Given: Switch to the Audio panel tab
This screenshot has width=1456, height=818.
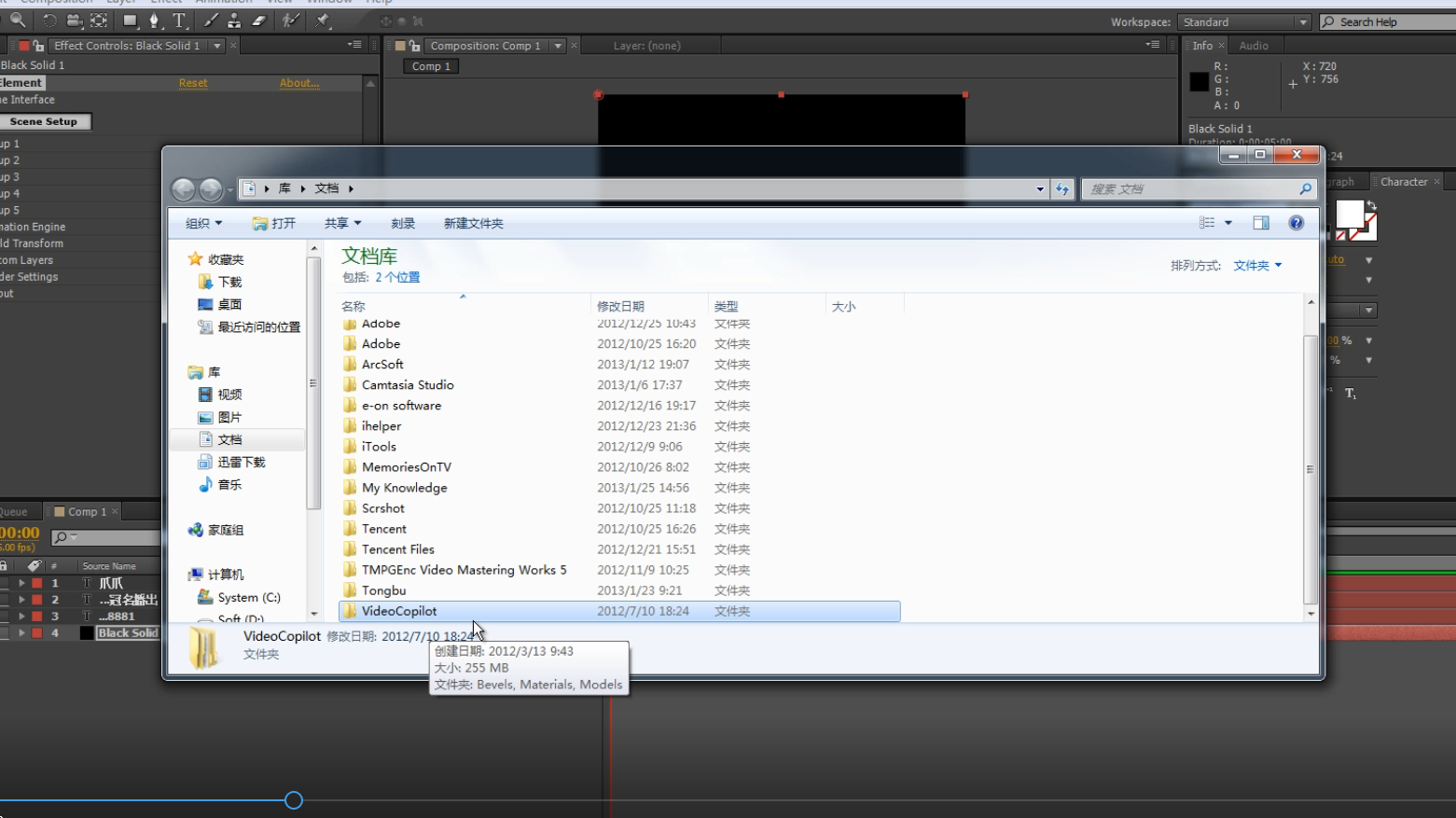Looking at the screenshot, I should (1254, 46).
